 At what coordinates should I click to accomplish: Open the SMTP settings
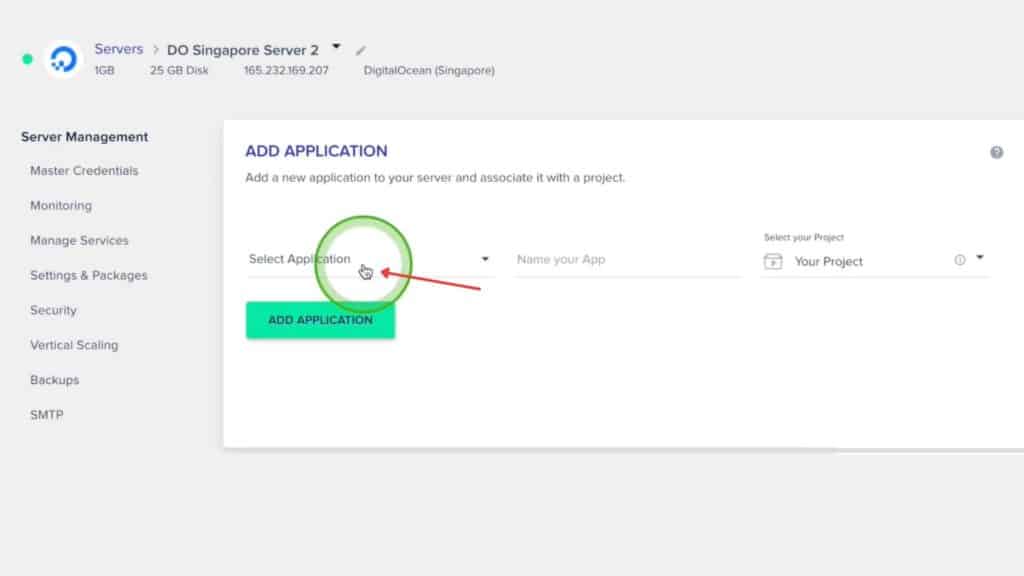point(46,414)
